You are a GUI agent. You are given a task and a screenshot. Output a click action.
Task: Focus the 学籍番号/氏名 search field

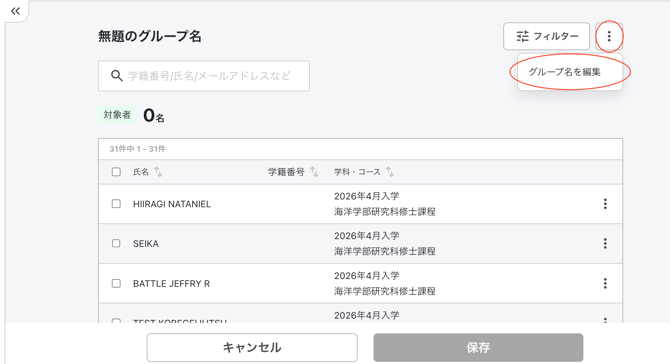click(x=204, y=76)
